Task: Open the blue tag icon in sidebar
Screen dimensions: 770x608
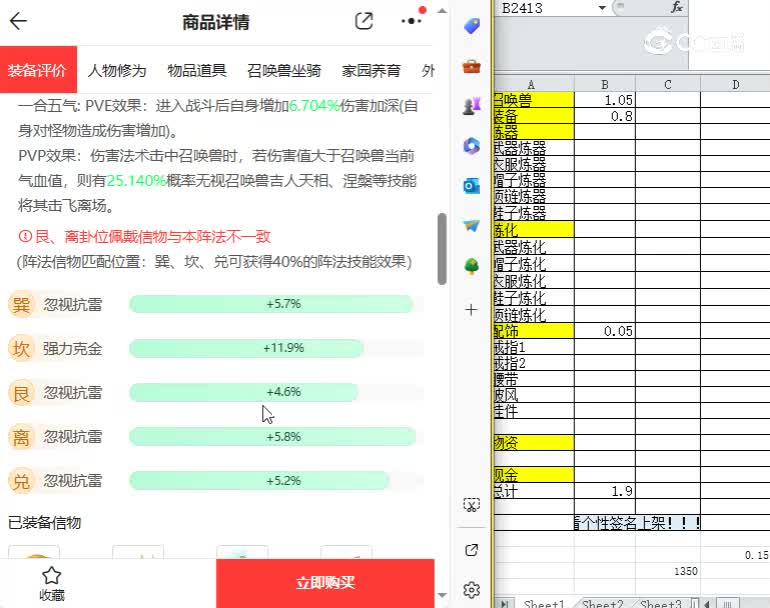Action: point(471,26)
